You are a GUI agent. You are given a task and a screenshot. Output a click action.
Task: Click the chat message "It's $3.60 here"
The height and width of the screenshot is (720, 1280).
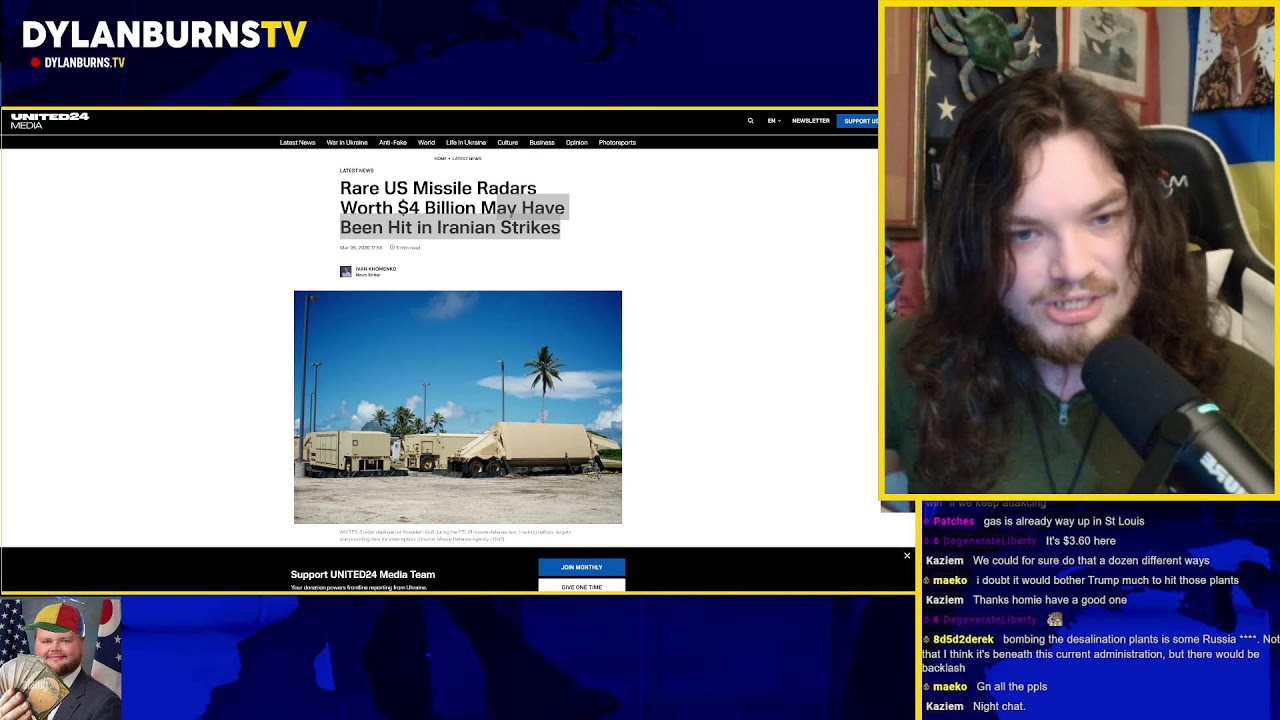(1080, 541)
